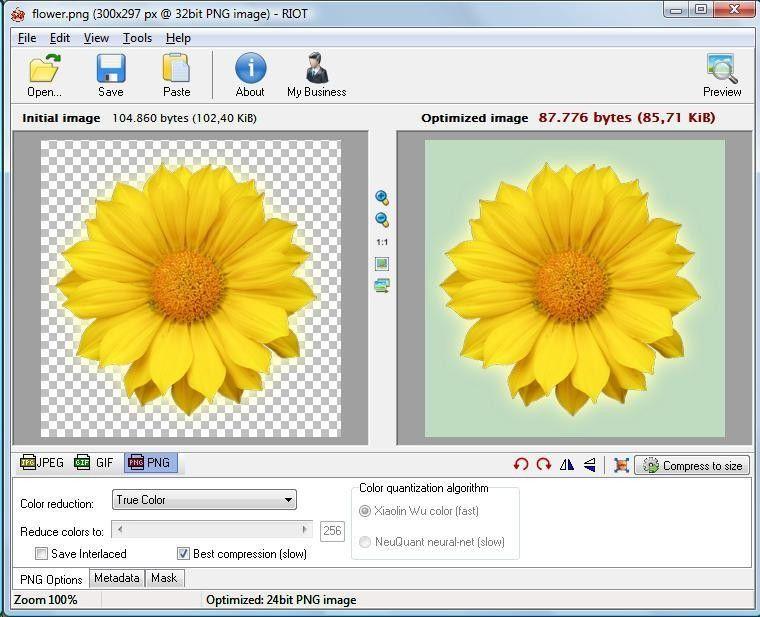Open the About dialog
Image resolution: width=760 pixels, height=617 pixels.
click(250, 68)
